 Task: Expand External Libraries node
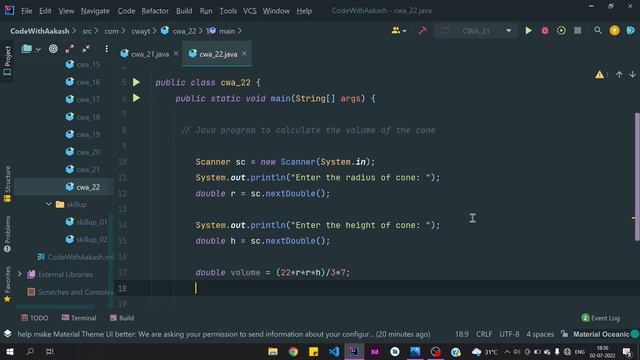click(19, 274)
